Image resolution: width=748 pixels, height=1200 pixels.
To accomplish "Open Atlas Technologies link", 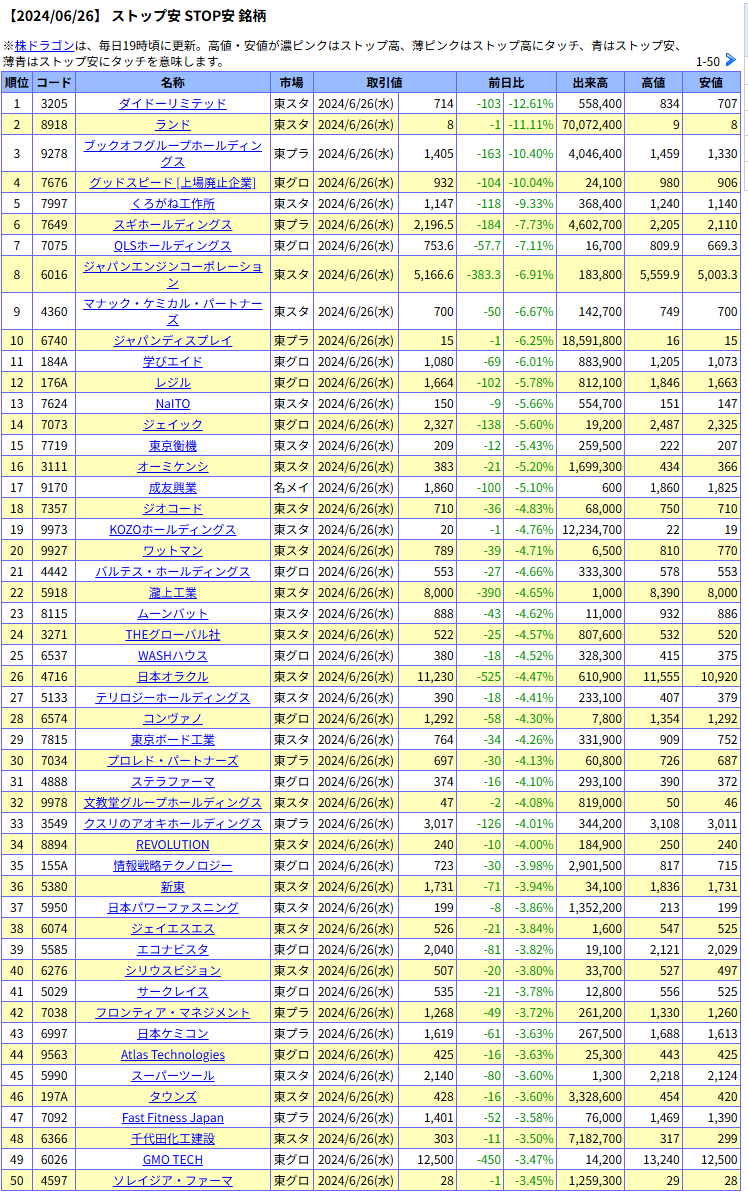I will click(172, 1054).
